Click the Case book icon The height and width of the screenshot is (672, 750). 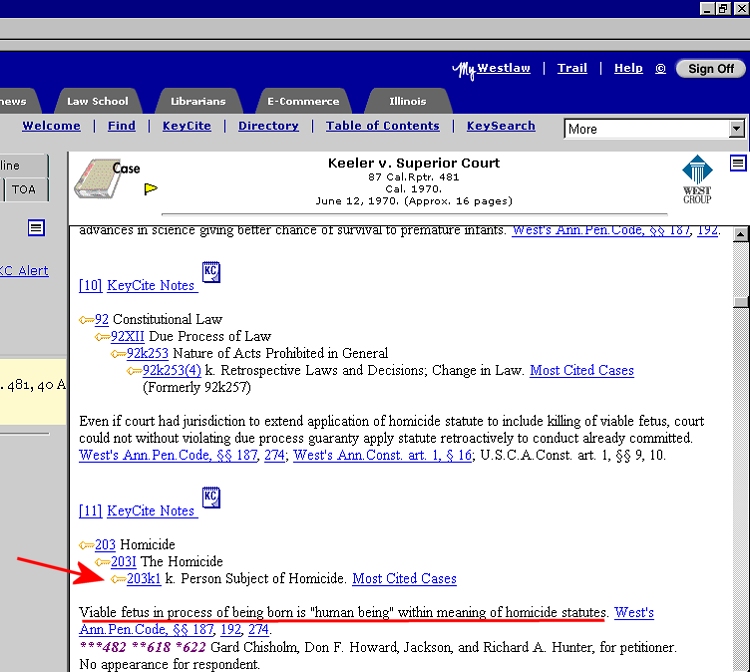pyautogui.click(x=98, y=179)
